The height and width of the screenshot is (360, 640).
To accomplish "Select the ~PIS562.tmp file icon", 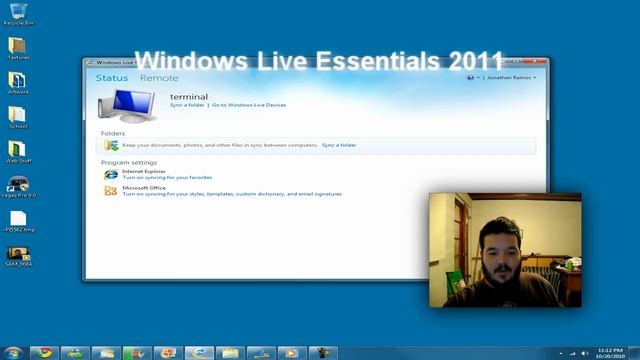I will point(18,221).
